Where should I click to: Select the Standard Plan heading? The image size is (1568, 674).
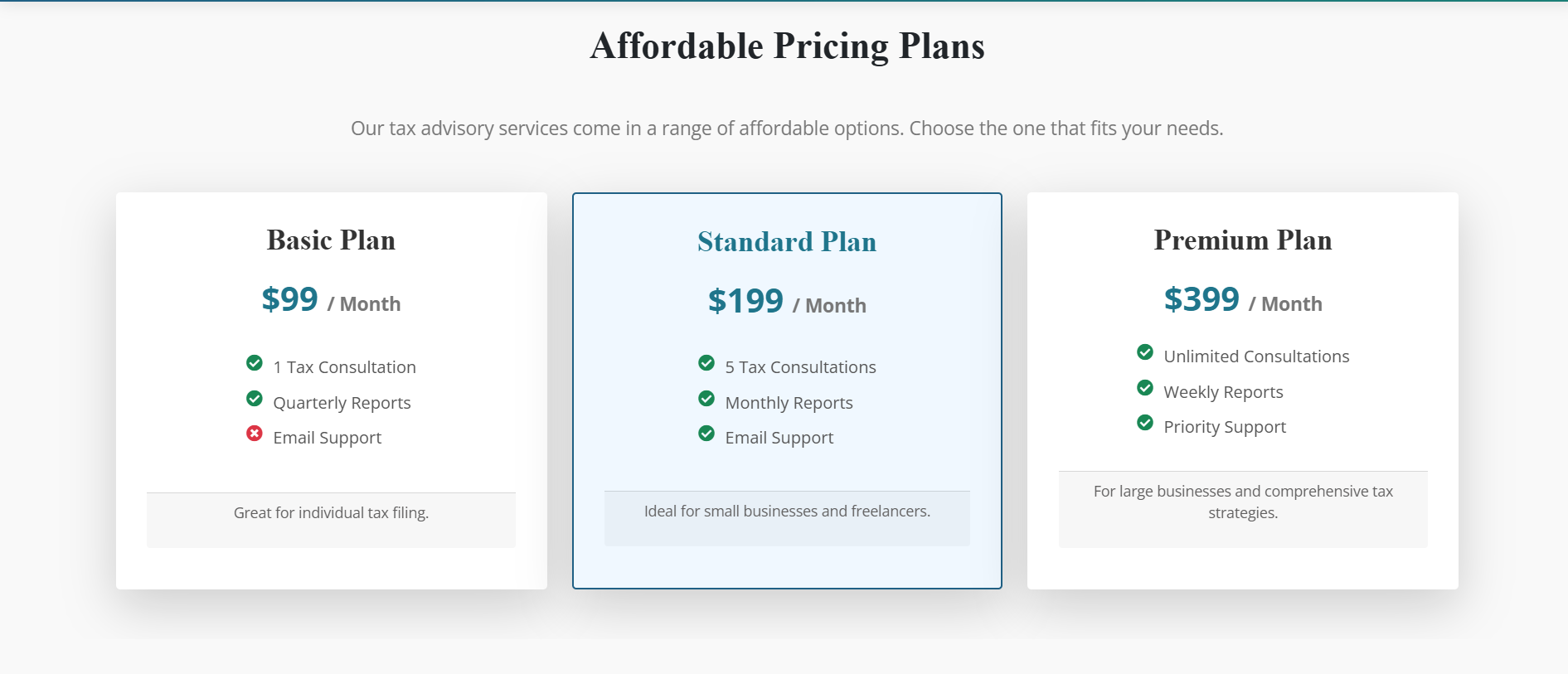(x=787, y=242)
